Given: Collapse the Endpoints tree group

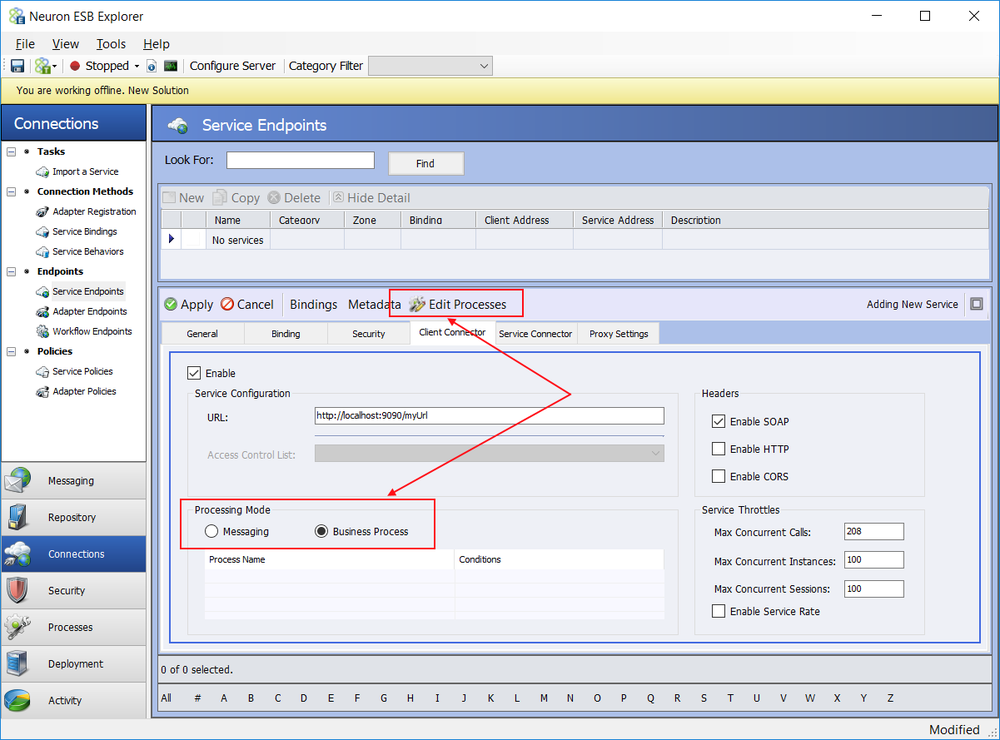Looking at the screenshot, I should [11, 272].
